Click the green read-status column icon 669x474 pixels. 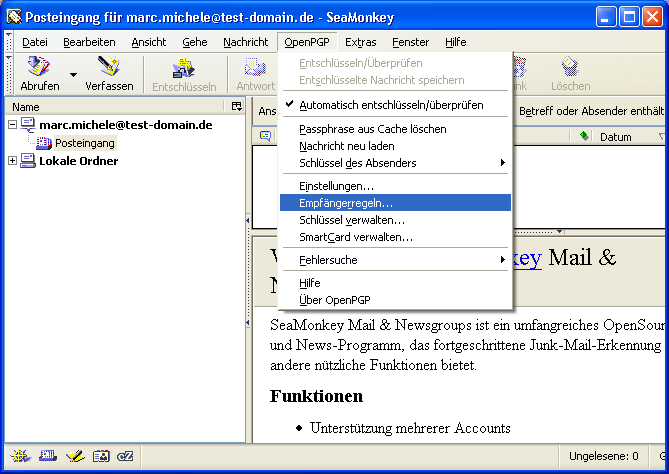pos(585,136)
